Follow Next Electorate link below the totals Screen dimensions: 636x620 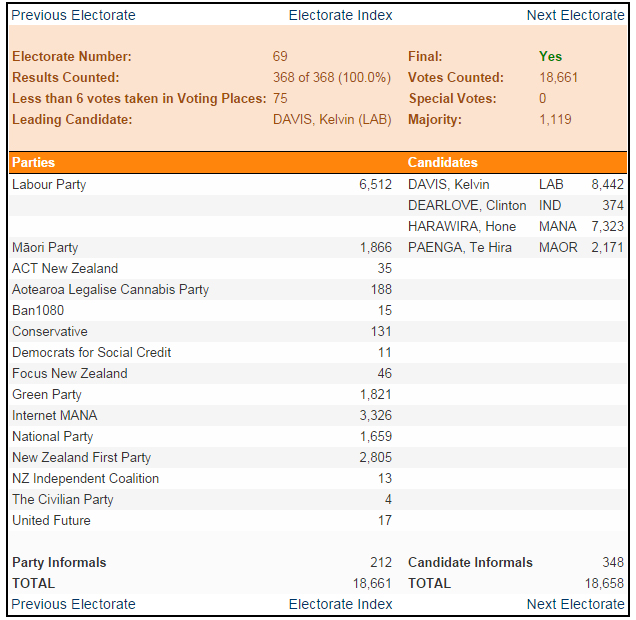click(575, 604)
